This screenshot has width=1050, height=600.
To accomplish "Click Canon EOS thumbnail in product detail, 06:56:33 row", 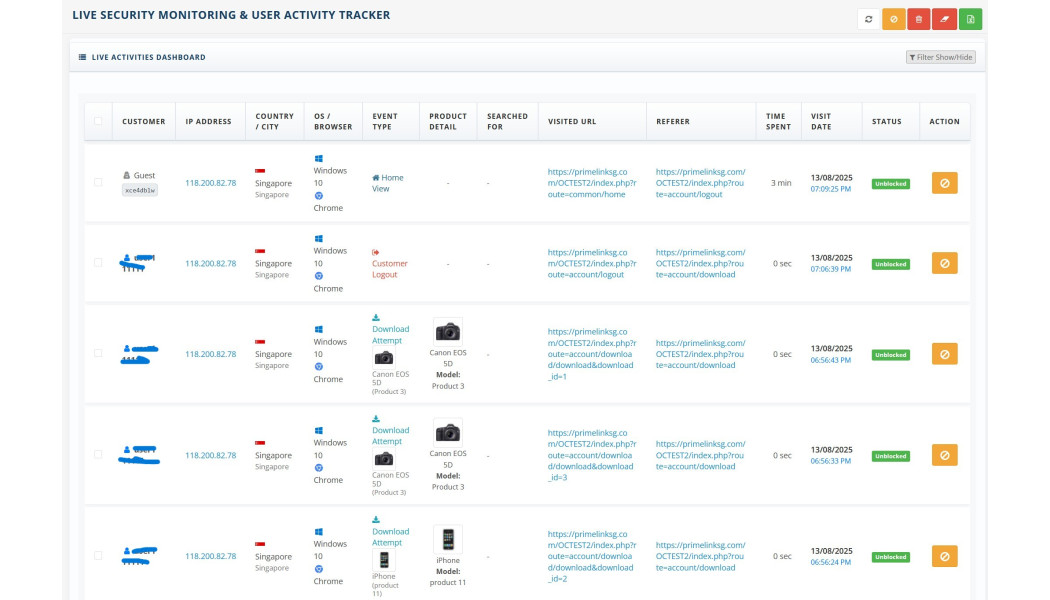I will [x=448, y=433].
